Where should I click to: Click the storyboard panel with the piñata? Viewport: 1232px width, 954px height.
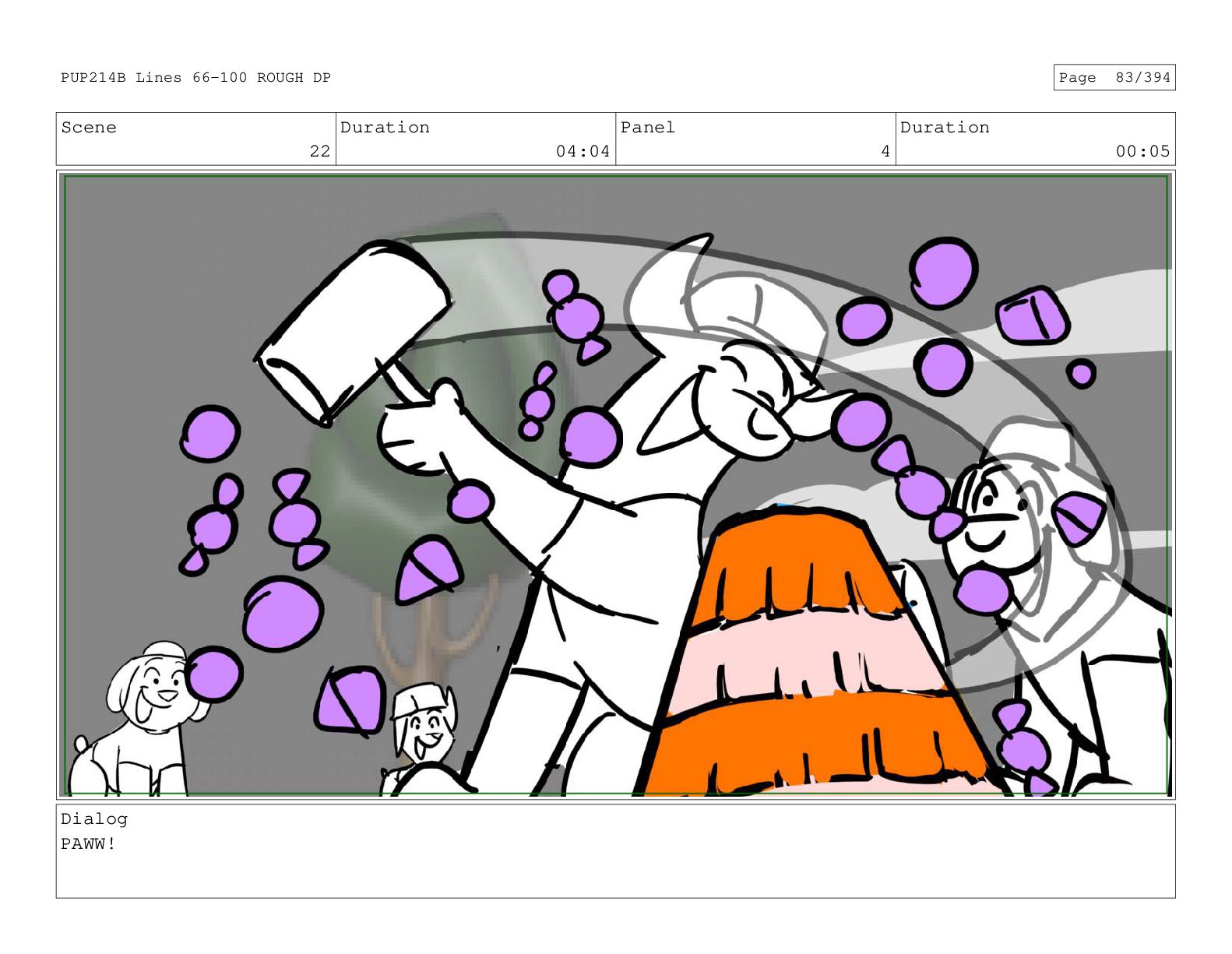pos(615,485)
